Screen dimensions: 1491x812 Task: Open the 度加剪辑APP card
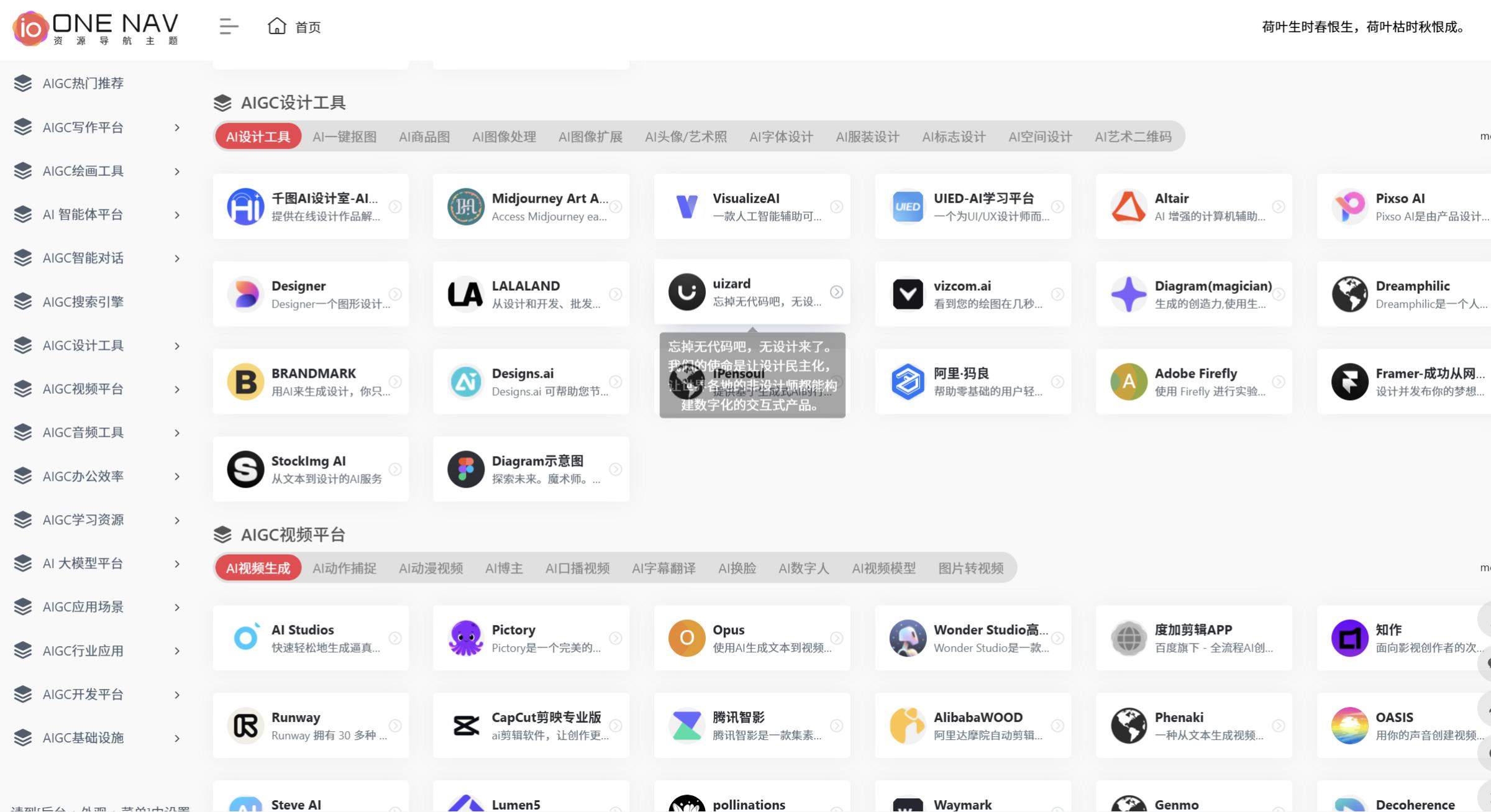[x=1194, y=637]
